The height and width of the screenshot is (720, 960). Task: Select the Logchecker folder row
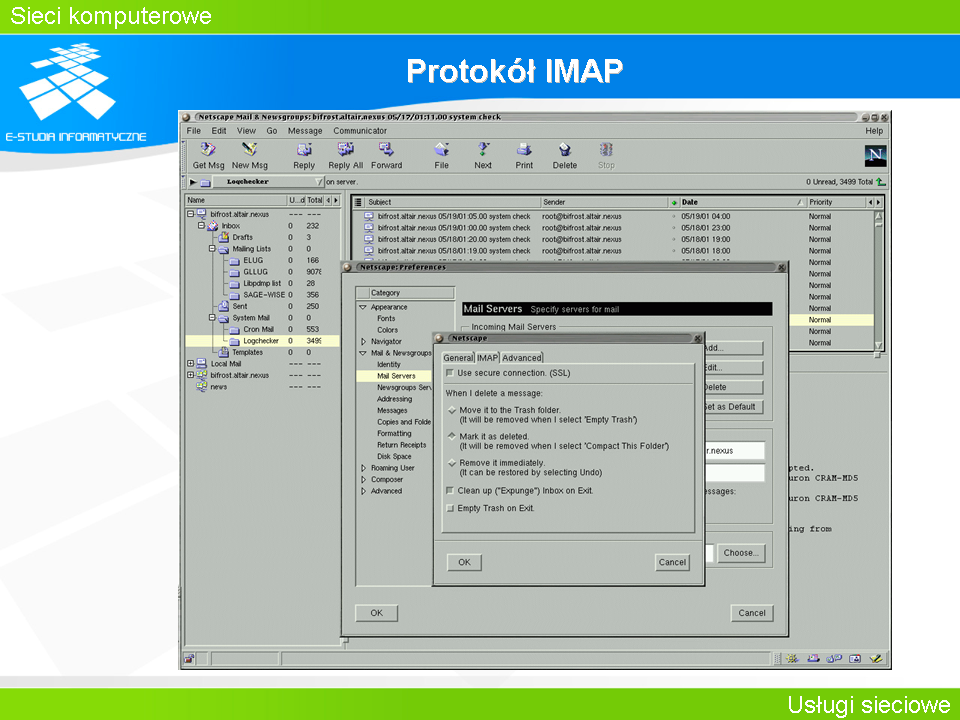coord(263,341)
